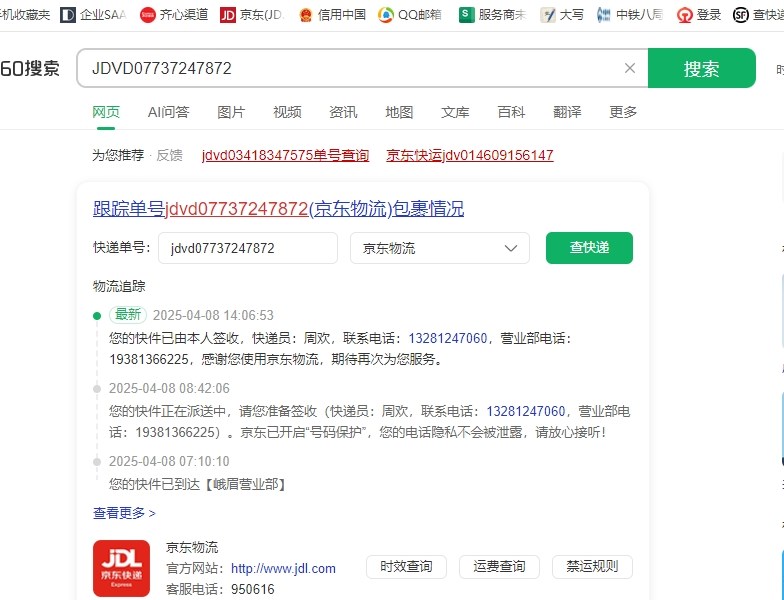The width and height of the screenshot is (784, 600).
Task: Switch to the 百科 tab
Action: coord(511,112)
